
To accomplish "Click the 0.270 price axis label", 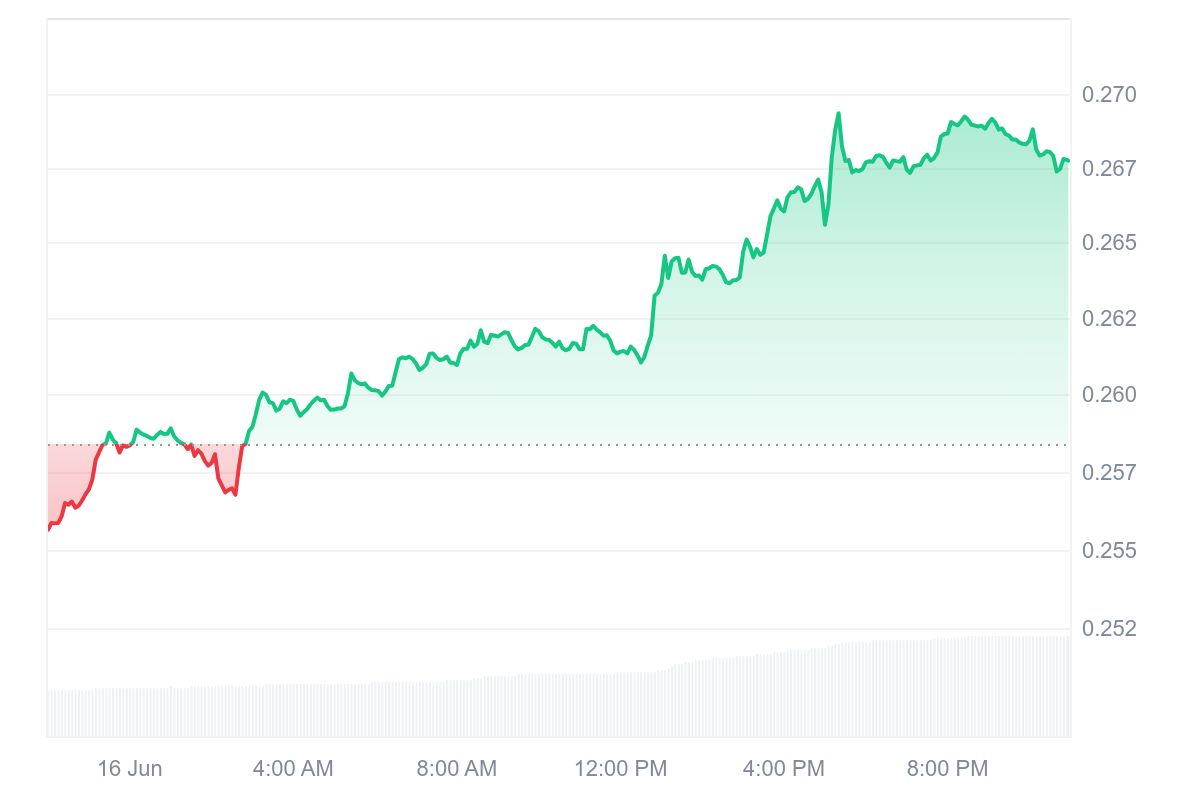I will [x=1109, y=95].
